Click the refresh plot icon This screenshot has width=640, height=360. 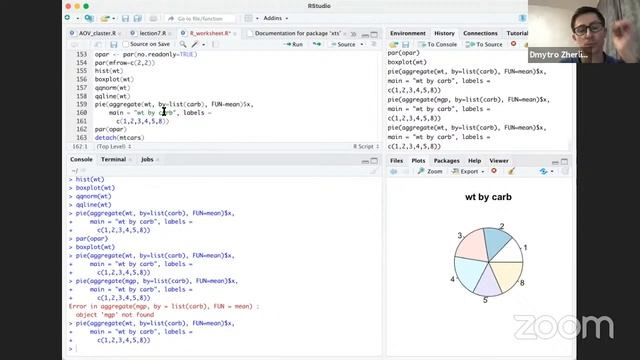pyautogui.click(x=543, y=171)
